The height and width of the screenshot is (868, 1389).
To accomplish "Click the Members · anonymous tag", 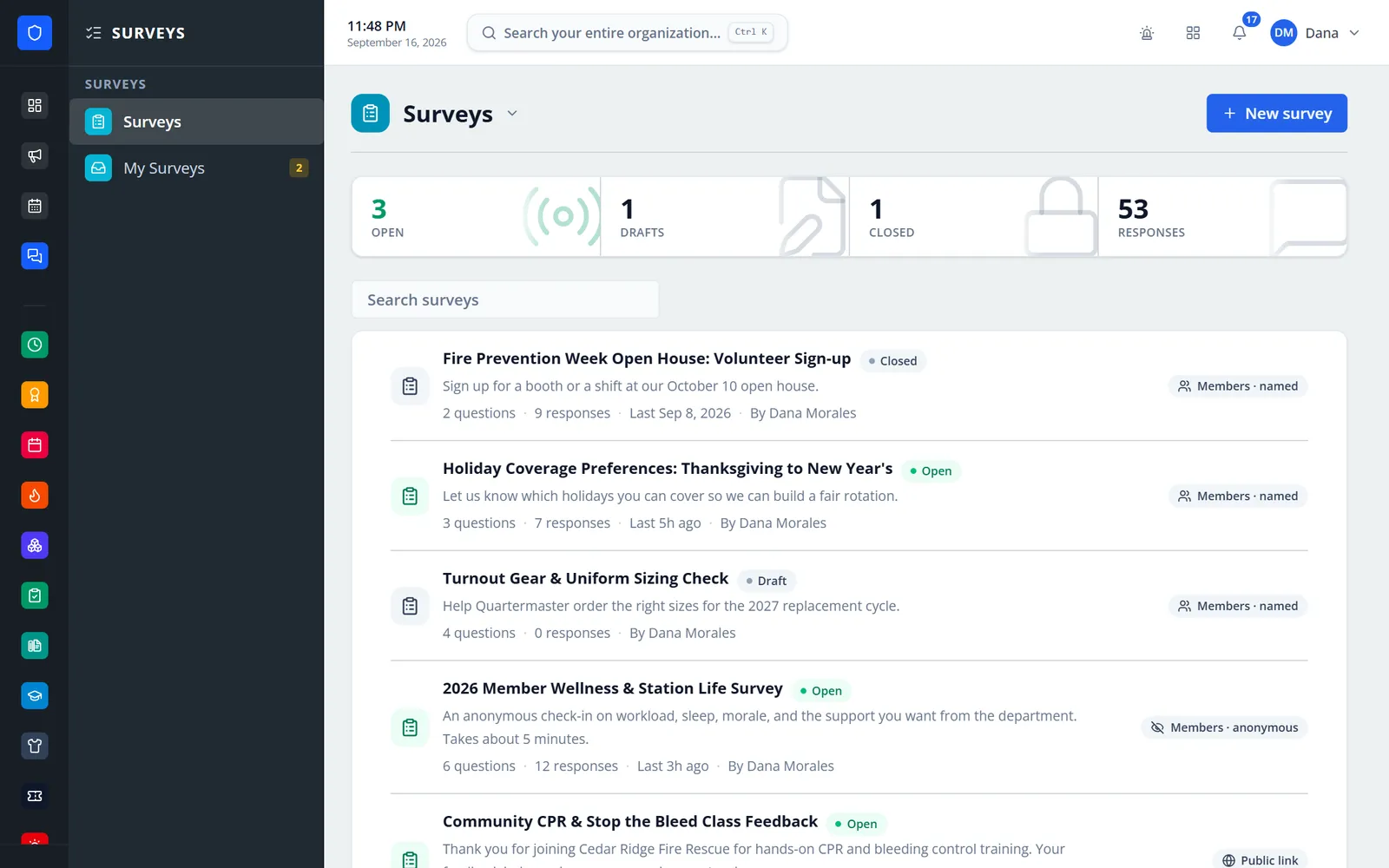I will point(1224,727).
